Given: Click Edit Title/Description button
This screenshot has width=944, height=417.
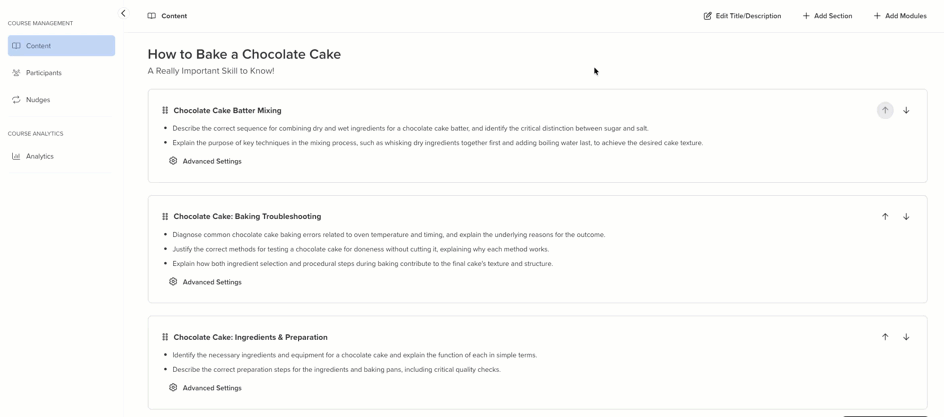Looking at the screenshot, I should click(742, 16).
